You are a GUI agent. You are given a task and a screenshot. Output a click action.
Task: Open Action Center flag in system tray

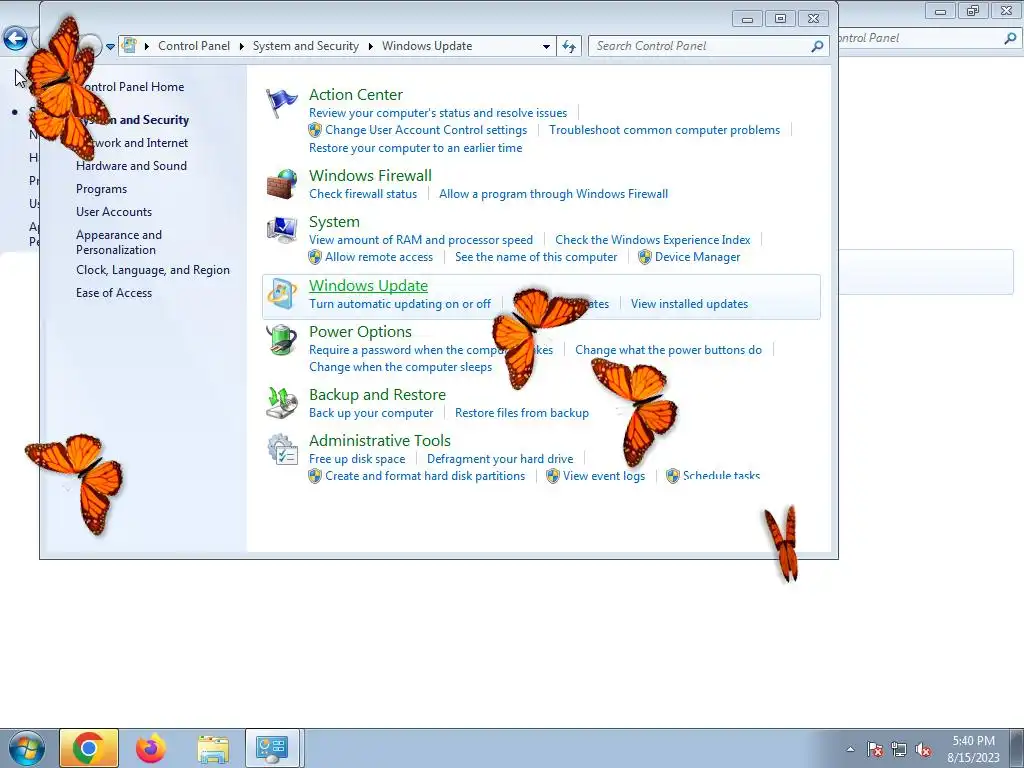coord(875,749)
